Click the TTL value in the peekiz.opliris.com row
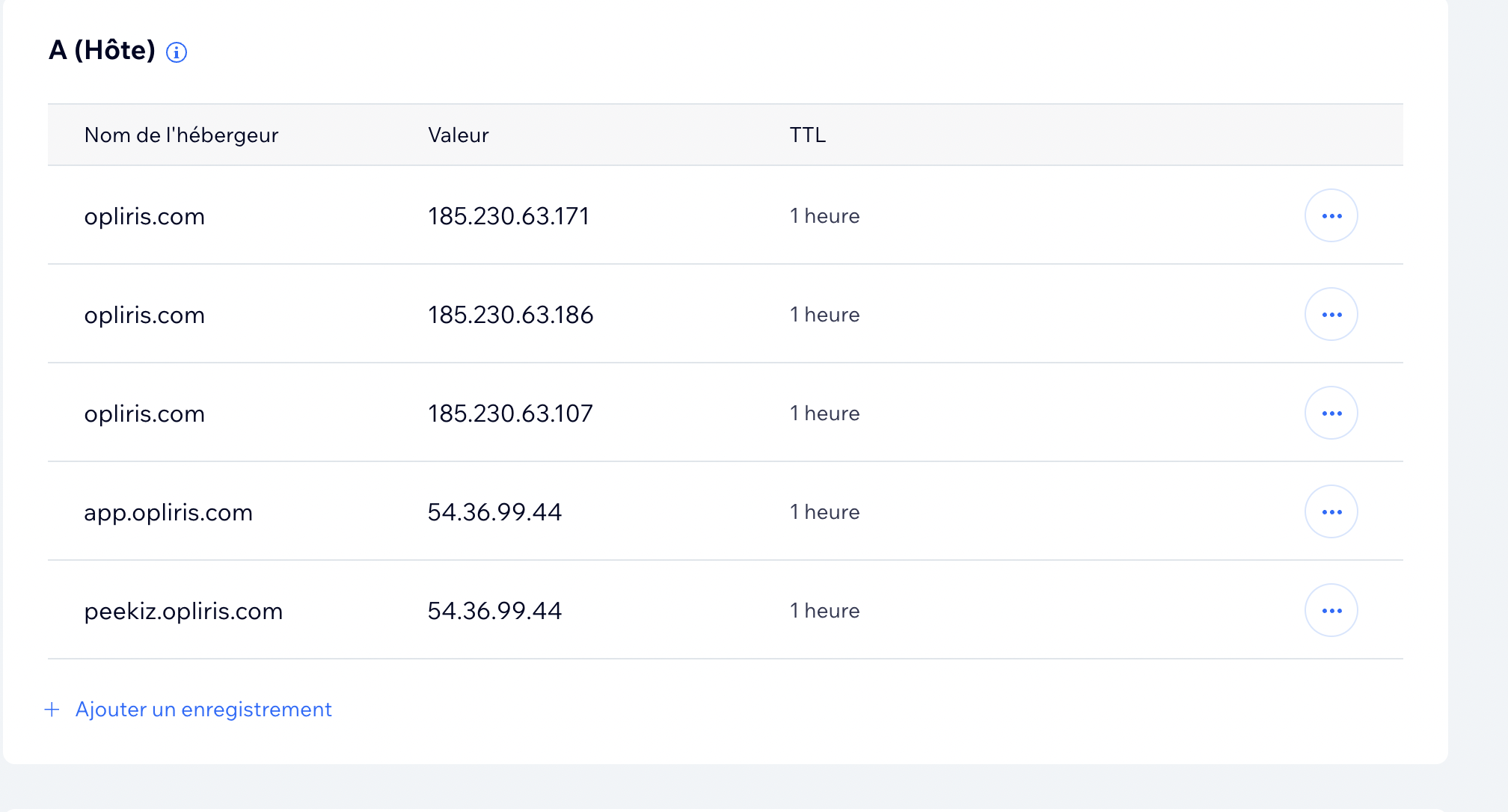The image size is (1508, 812). click(x=824, y=612)
